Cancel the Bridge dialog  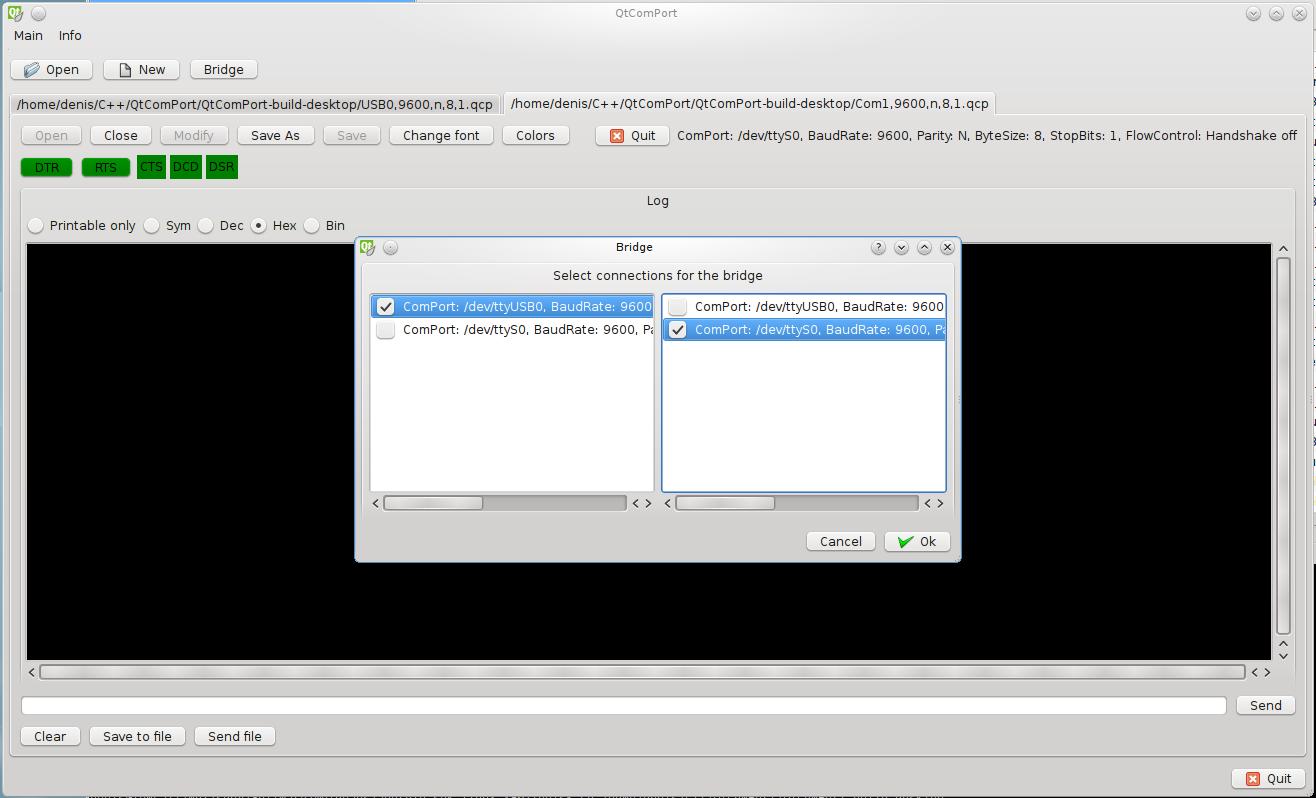pos(840,541)
